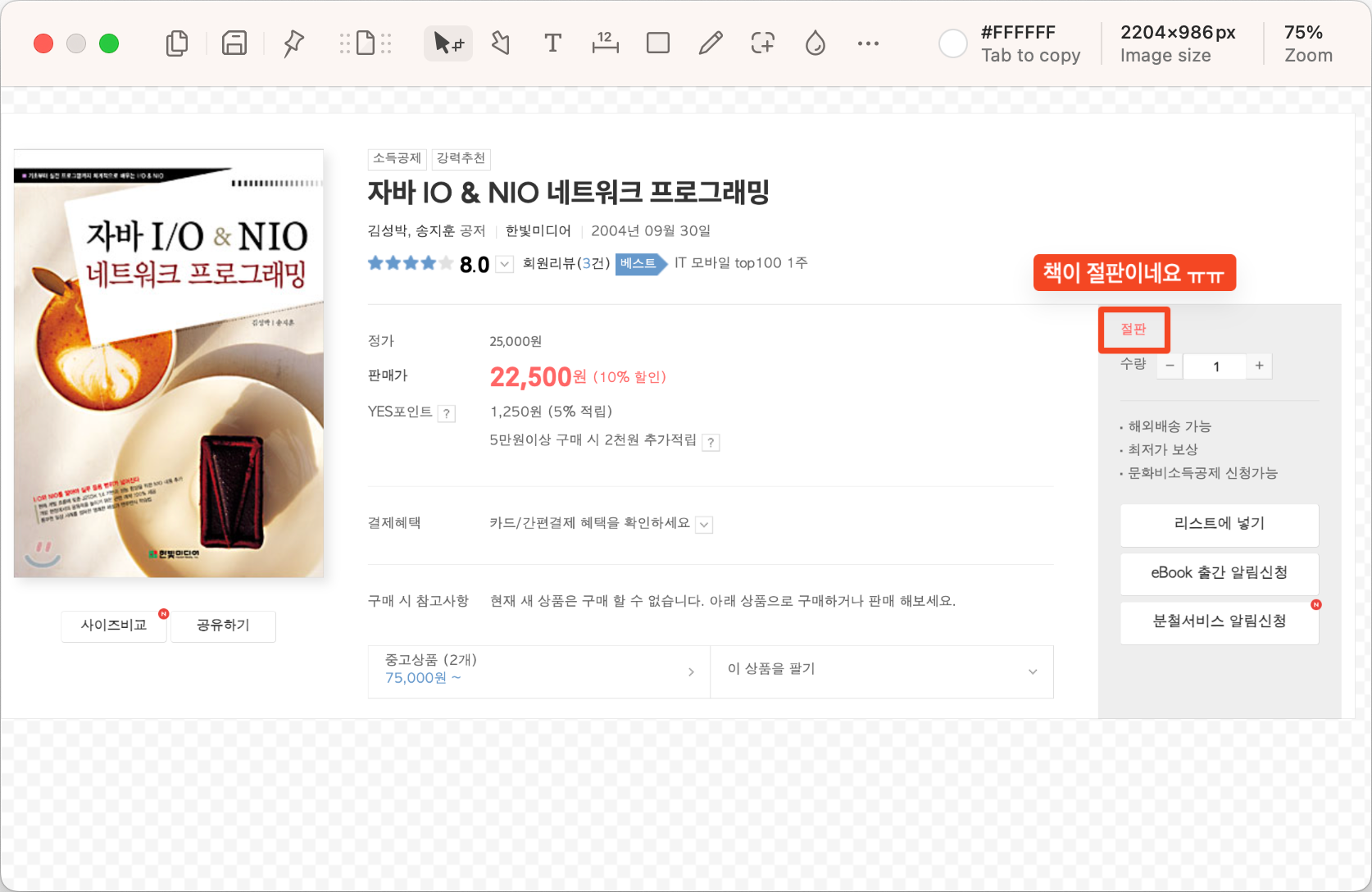Click 분철서비스 알림신청 button
Viewport: 1372px width, 892px height.
click(1220, 622)
